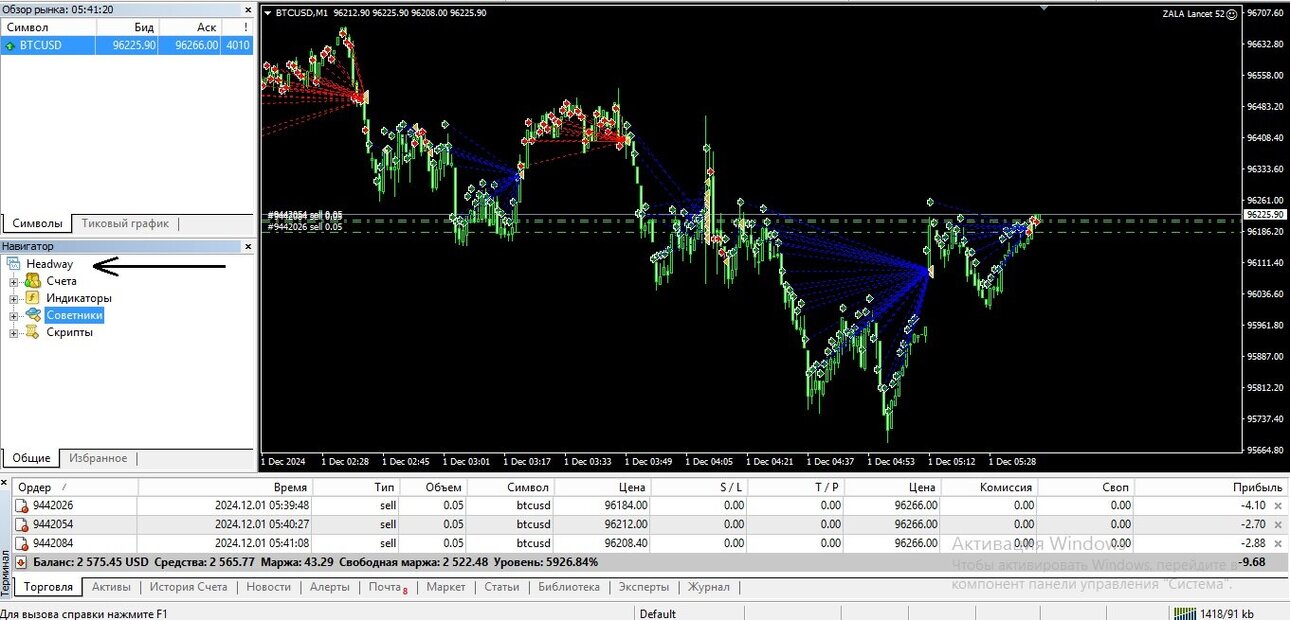Viewport: 1290px width, 620px height.
Task: Click the bid value 96225.90 in Market Watch
Action: tap(134, 45)
